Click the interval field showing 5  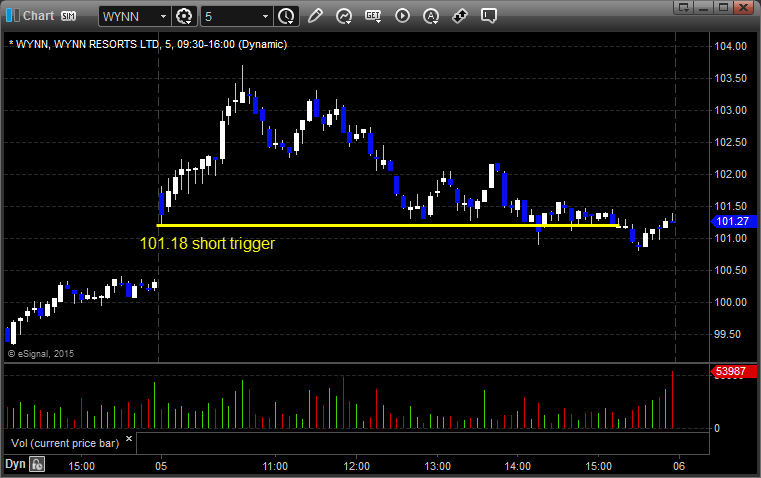[230, 16]
